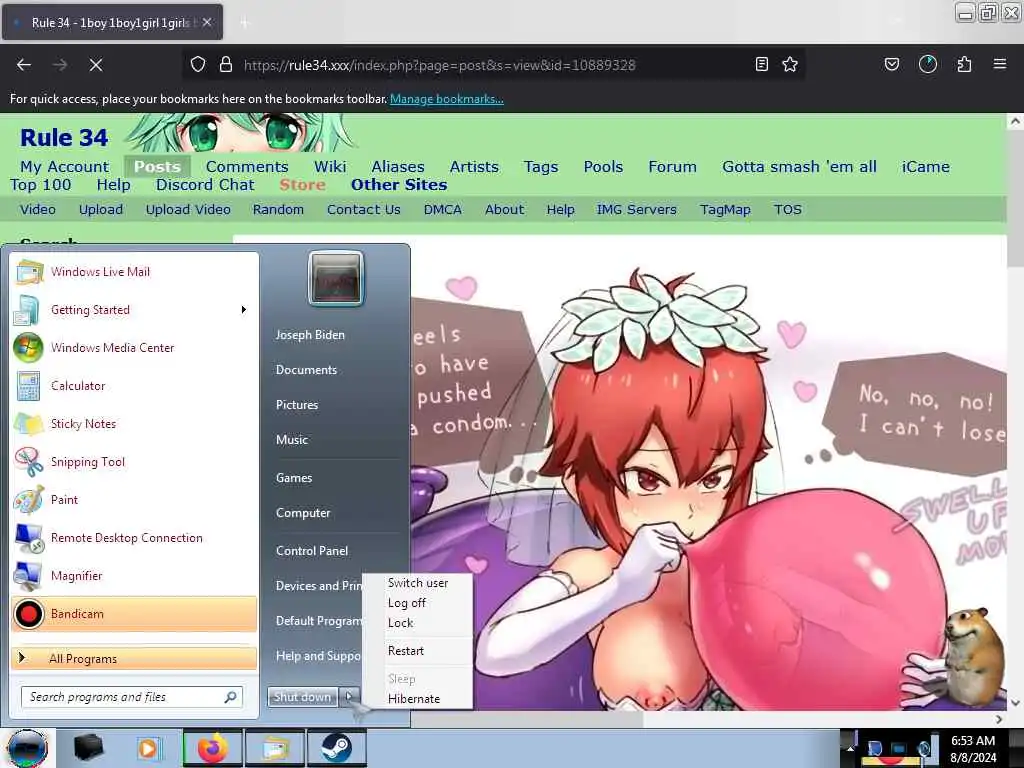Click the site security padlock icon
The width and height of the screenshot is (1024, 768).
pos(225,64)
